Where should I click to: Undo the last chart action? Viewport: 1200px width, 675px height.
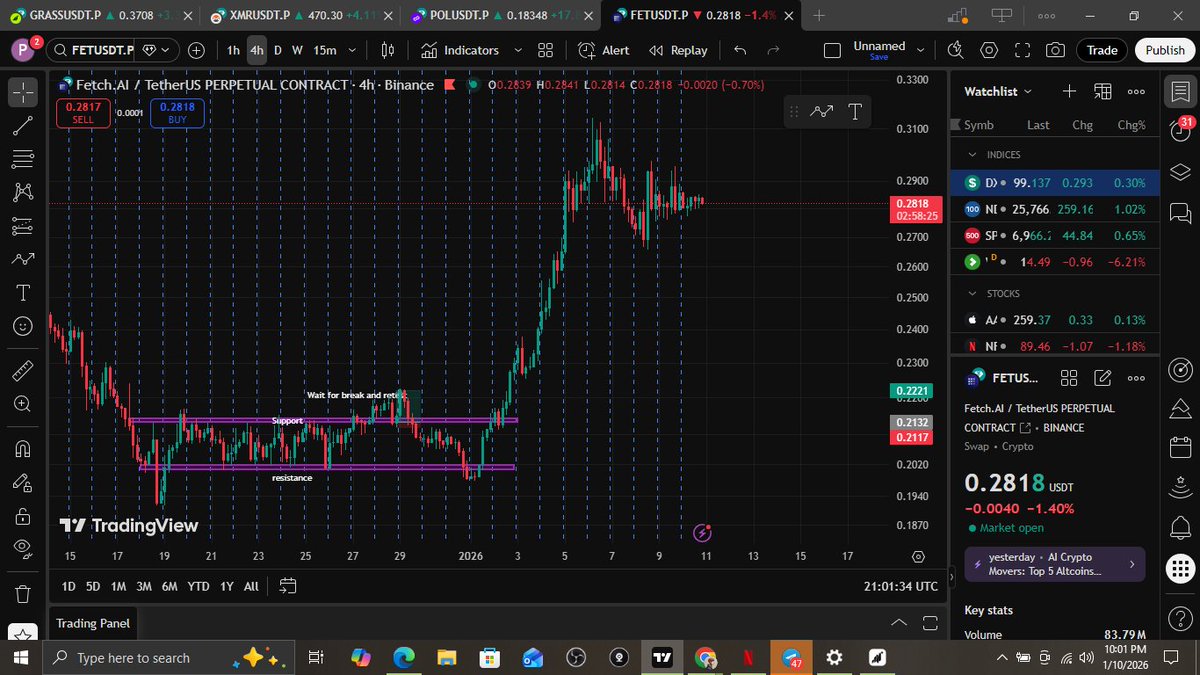(x=740, y=50)
